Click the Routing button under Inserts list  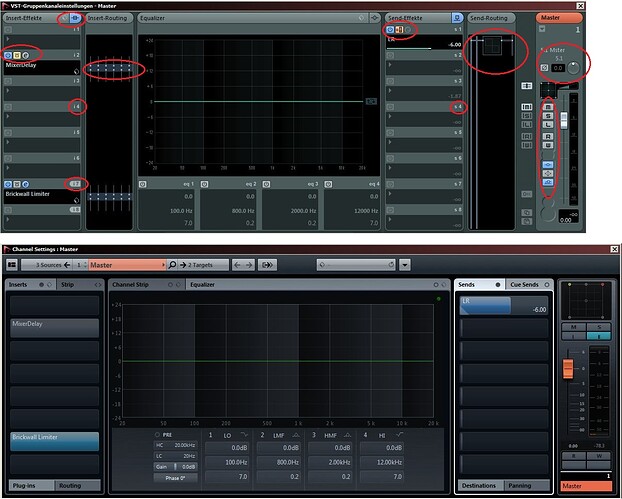[78, 486]
